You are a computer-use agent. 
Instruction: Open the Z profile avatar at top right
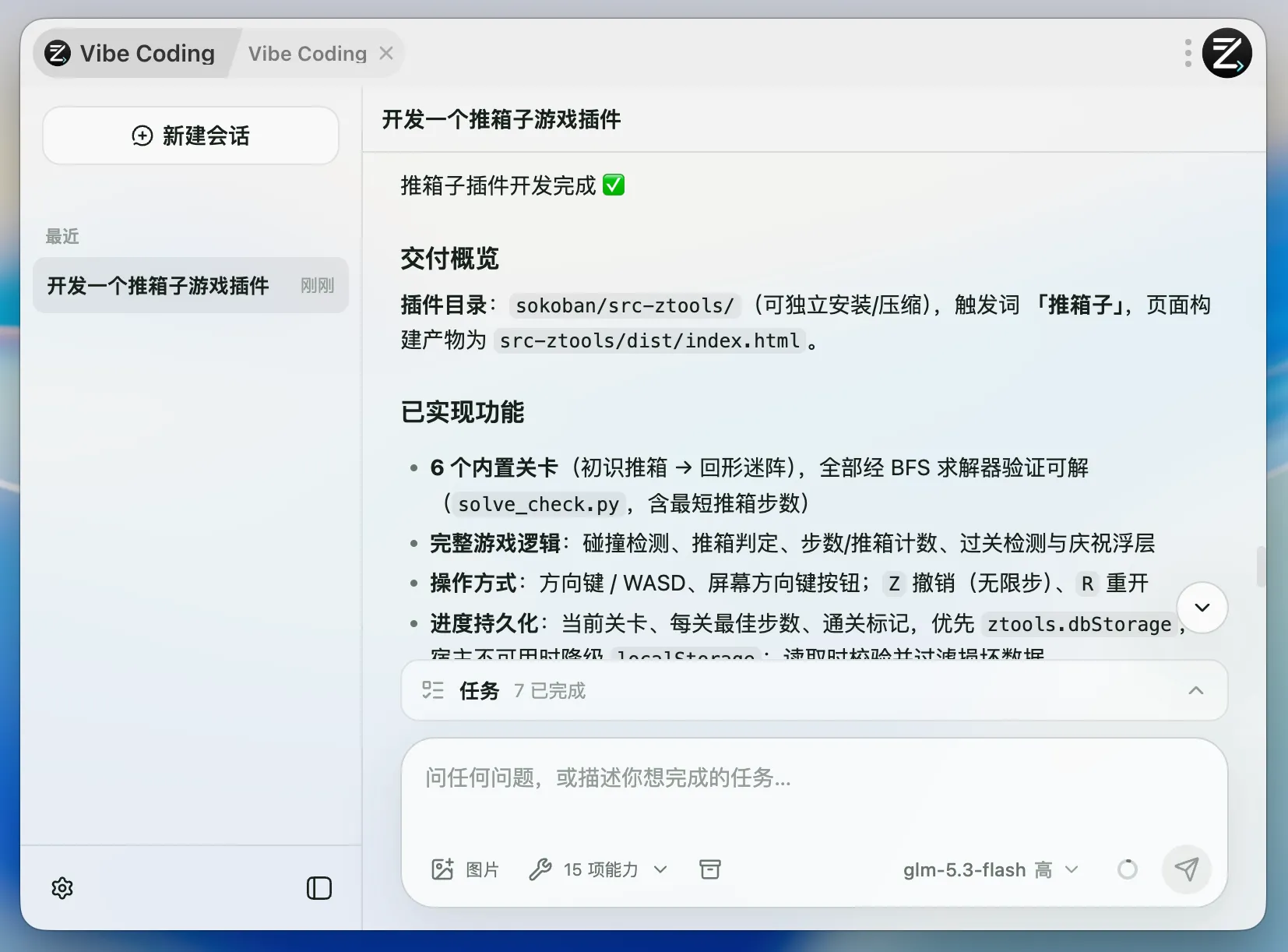pyautogui.click(x=1226, y=53)
